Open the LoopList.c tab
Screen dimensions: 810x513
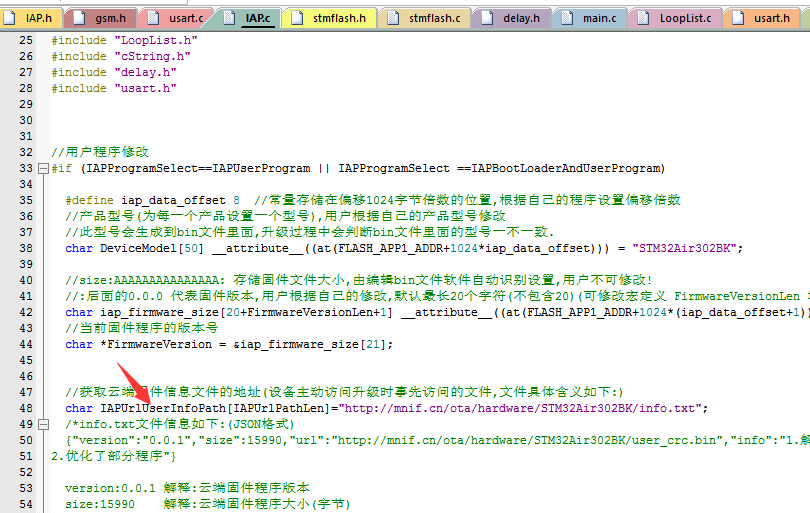coord(676,18)
